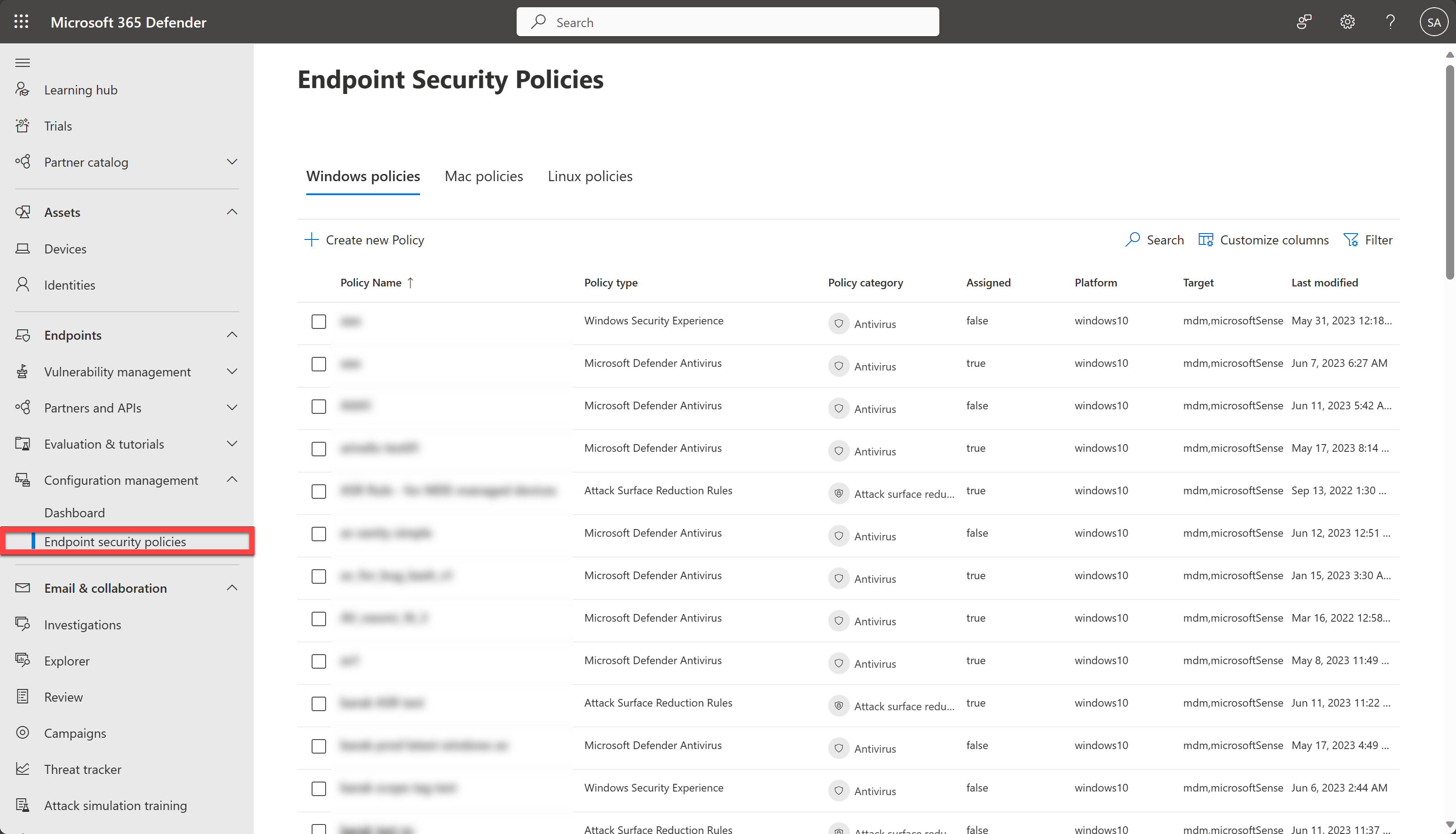
Task: Click the search input field
Action: pyautogui.click(x=728, y=22)
